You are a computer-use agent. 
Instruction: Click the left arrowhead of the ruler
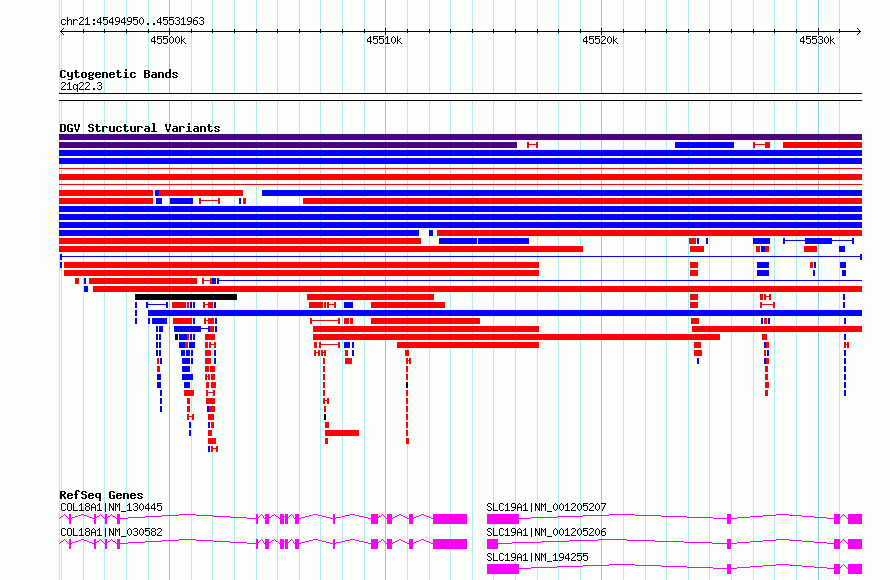(62, 31)
